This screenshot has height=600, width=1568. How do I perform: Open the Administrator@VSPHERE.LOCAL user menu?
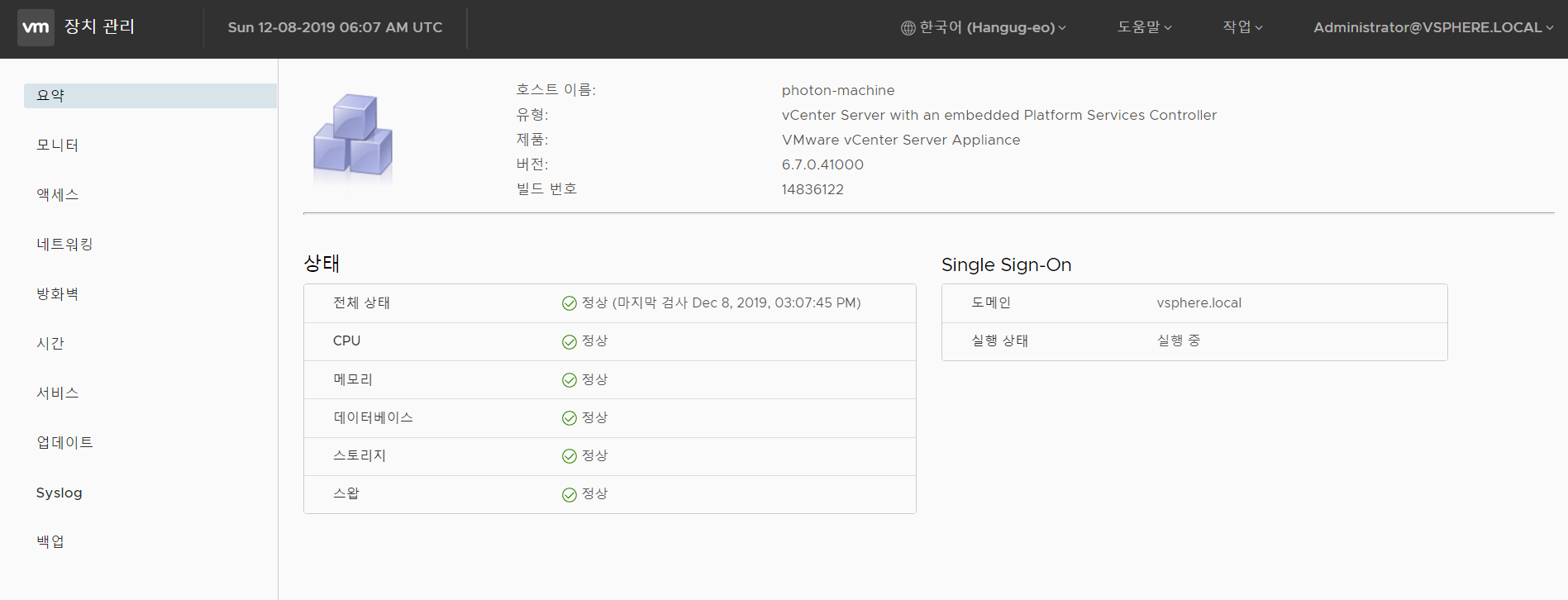(x=1433, y=27)
